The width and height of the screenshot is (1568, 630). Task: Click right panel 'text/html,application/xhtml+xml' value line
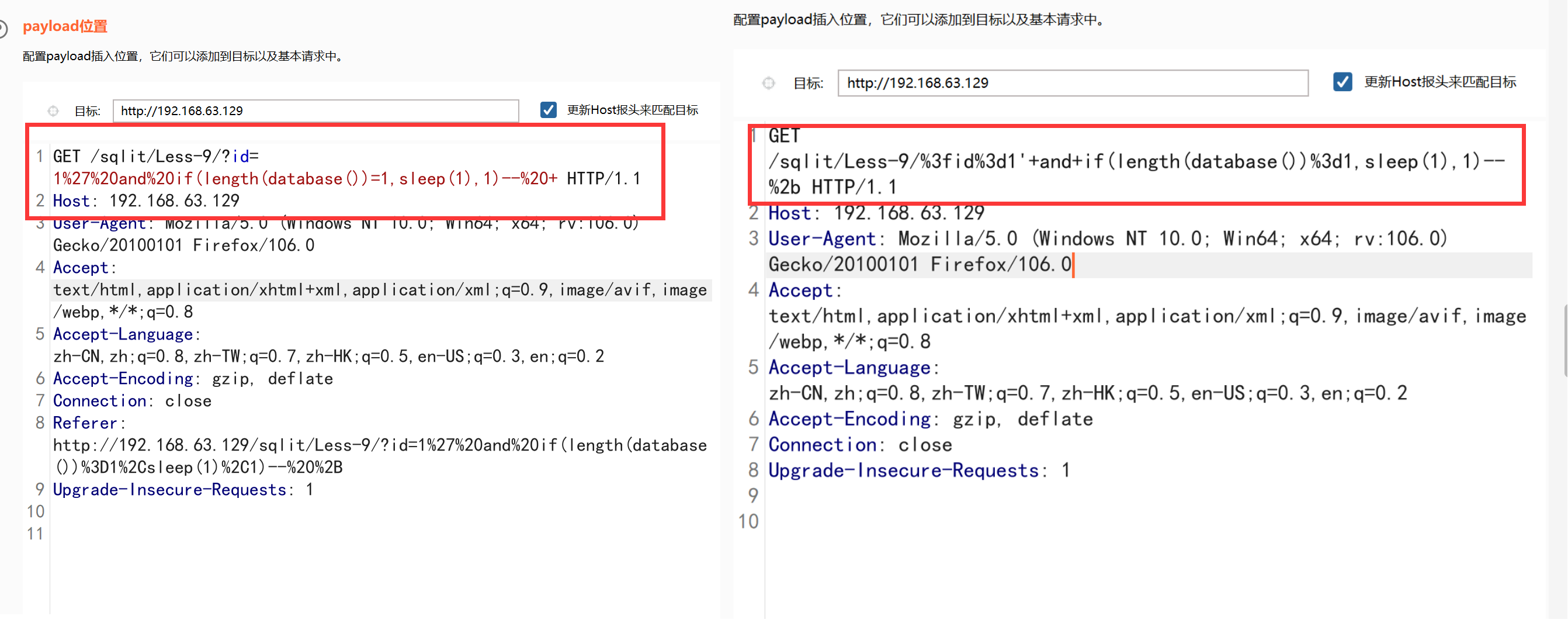click(x=1147, y=317)
